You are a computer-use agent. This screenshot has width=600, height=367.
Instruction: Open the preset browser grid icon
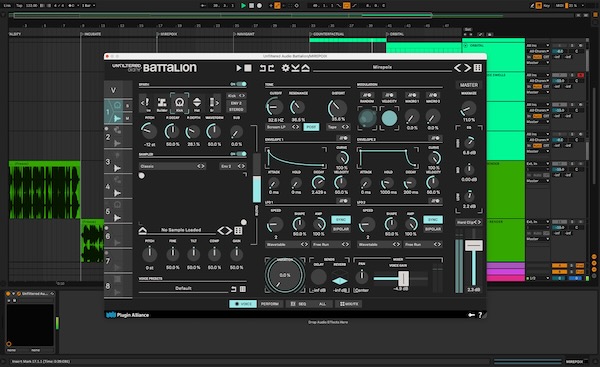pos(478,68)
